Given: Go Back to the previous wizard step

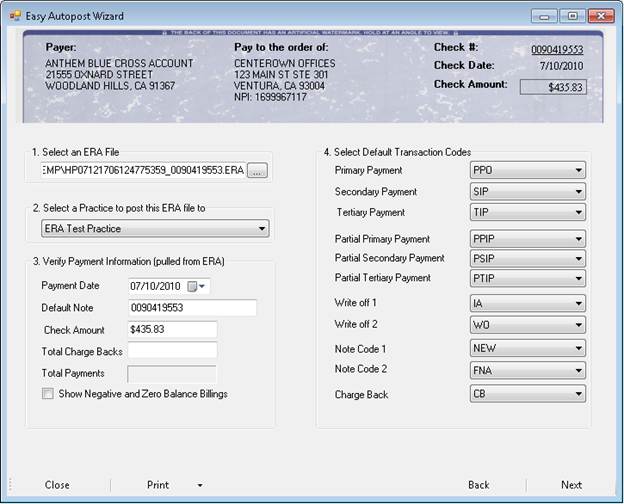Looking at the screenshot, I should click(x=479, y=485).
